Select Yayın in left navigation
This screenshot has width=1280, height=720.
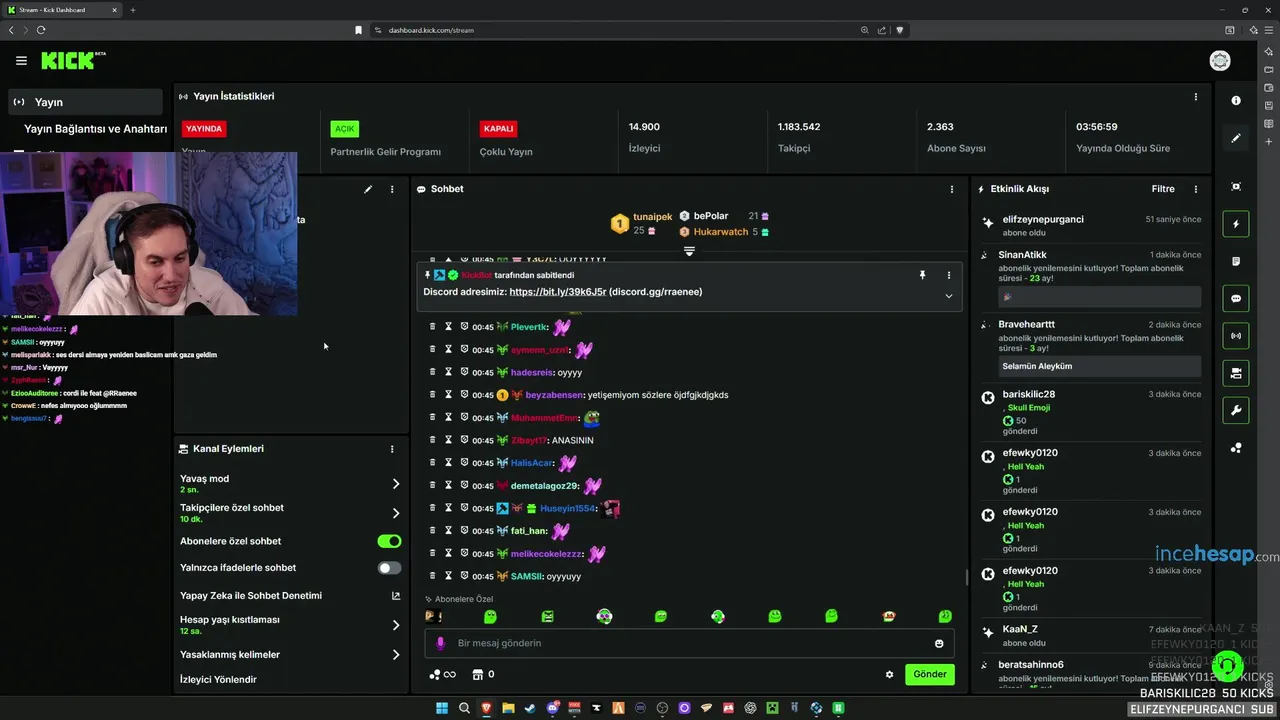click(85, 102)
